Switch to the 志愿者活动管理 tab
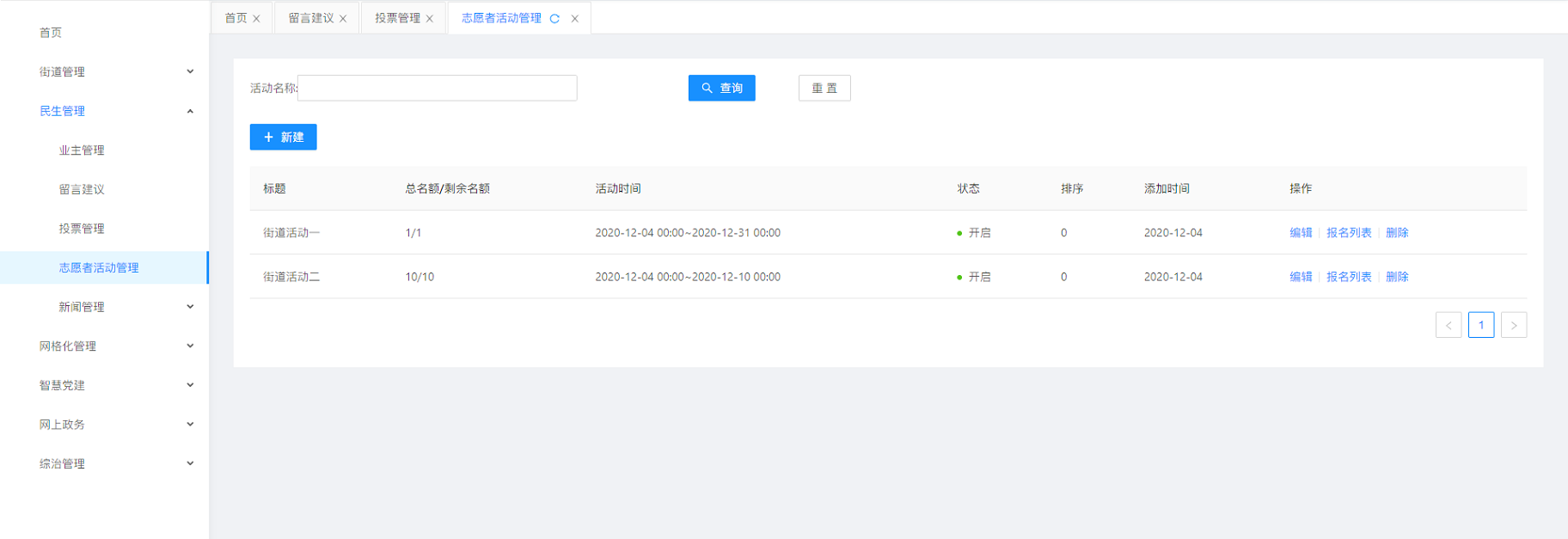Viewport: 1568px width, 539px height. click(x=501, y=18)
